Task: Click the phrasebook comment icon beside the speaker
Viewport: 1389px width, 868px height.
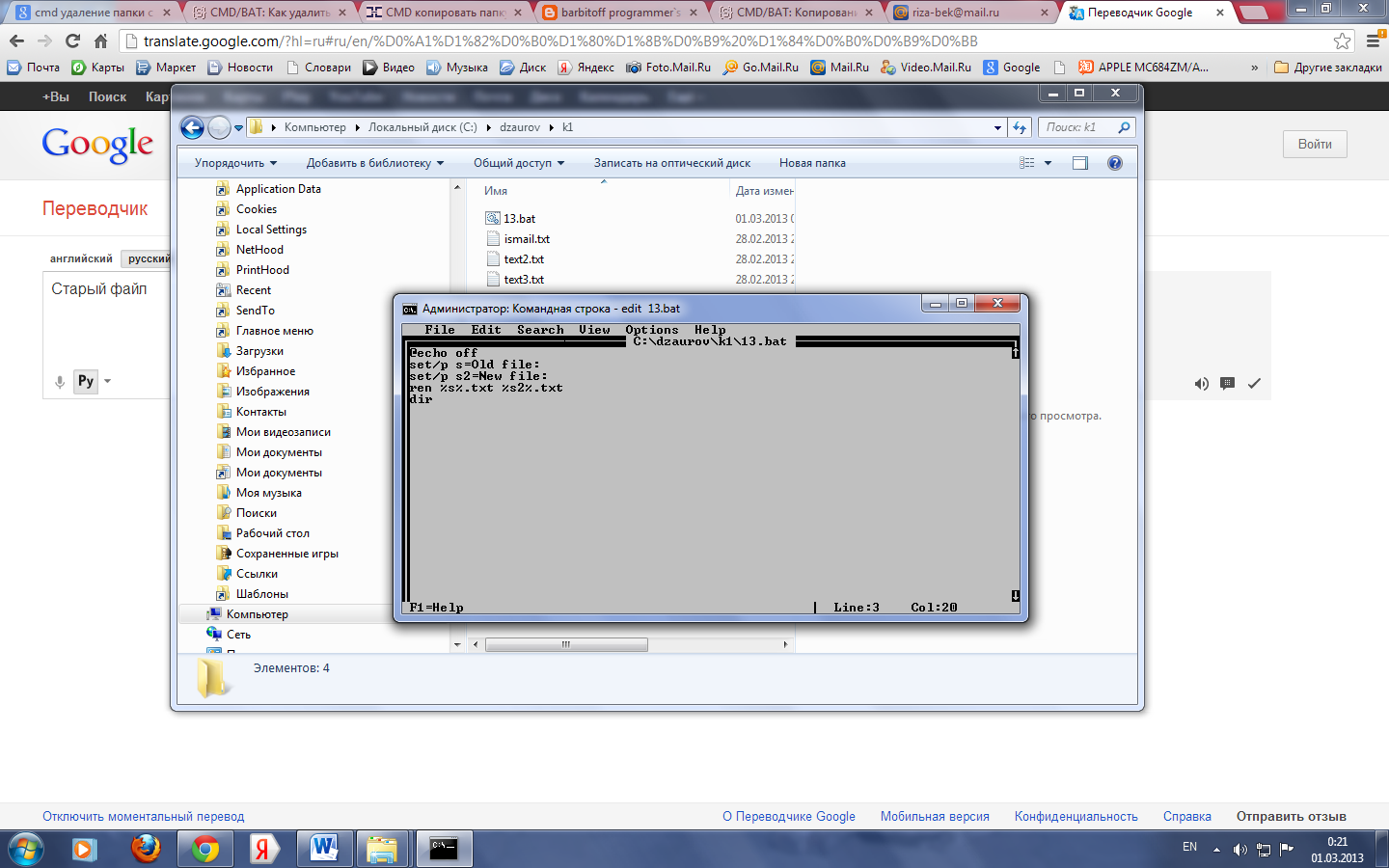Action: (x=1227, y=384)
